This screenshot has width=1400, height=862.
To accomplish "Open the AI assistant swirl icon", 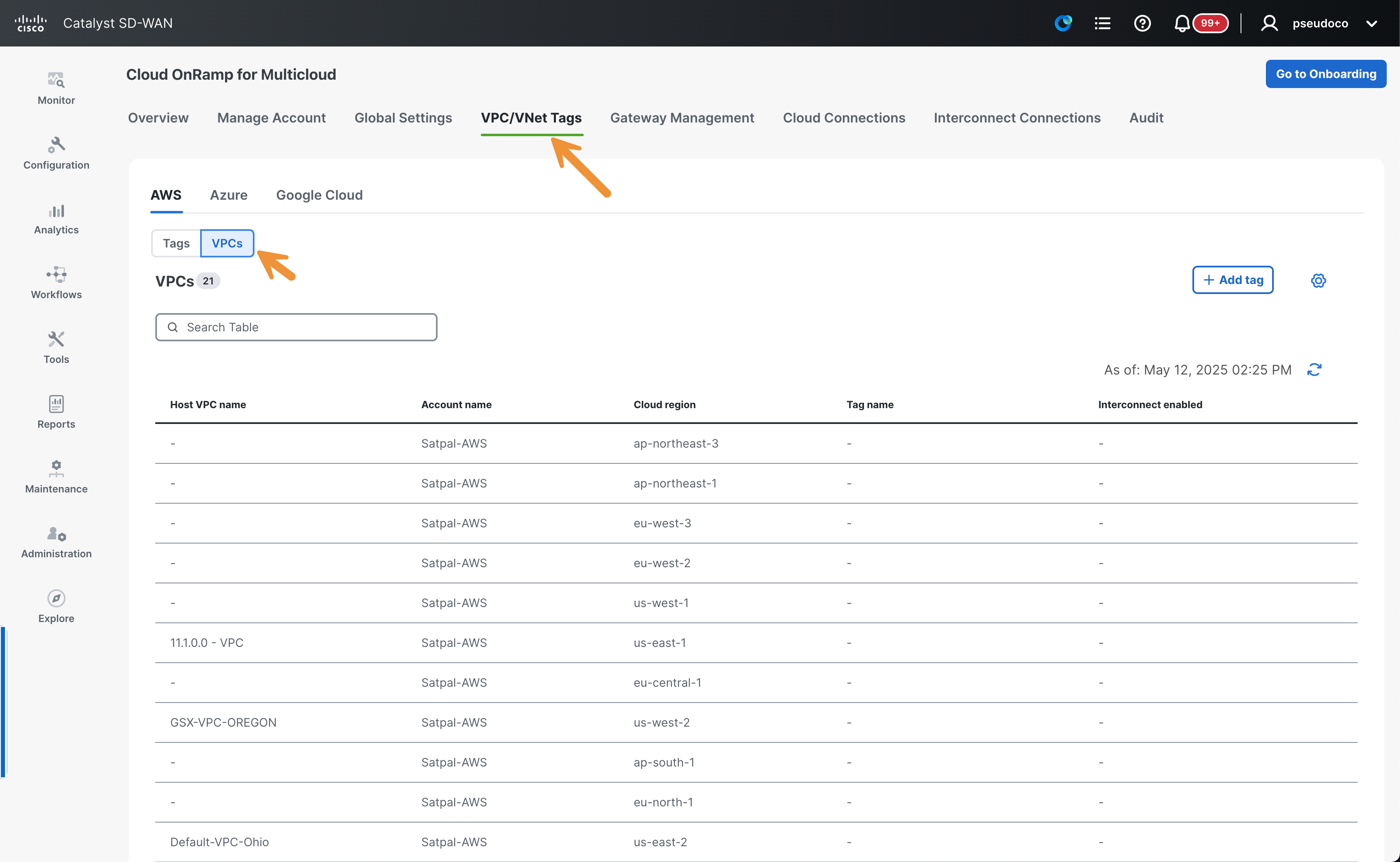I will point(1063,23).
